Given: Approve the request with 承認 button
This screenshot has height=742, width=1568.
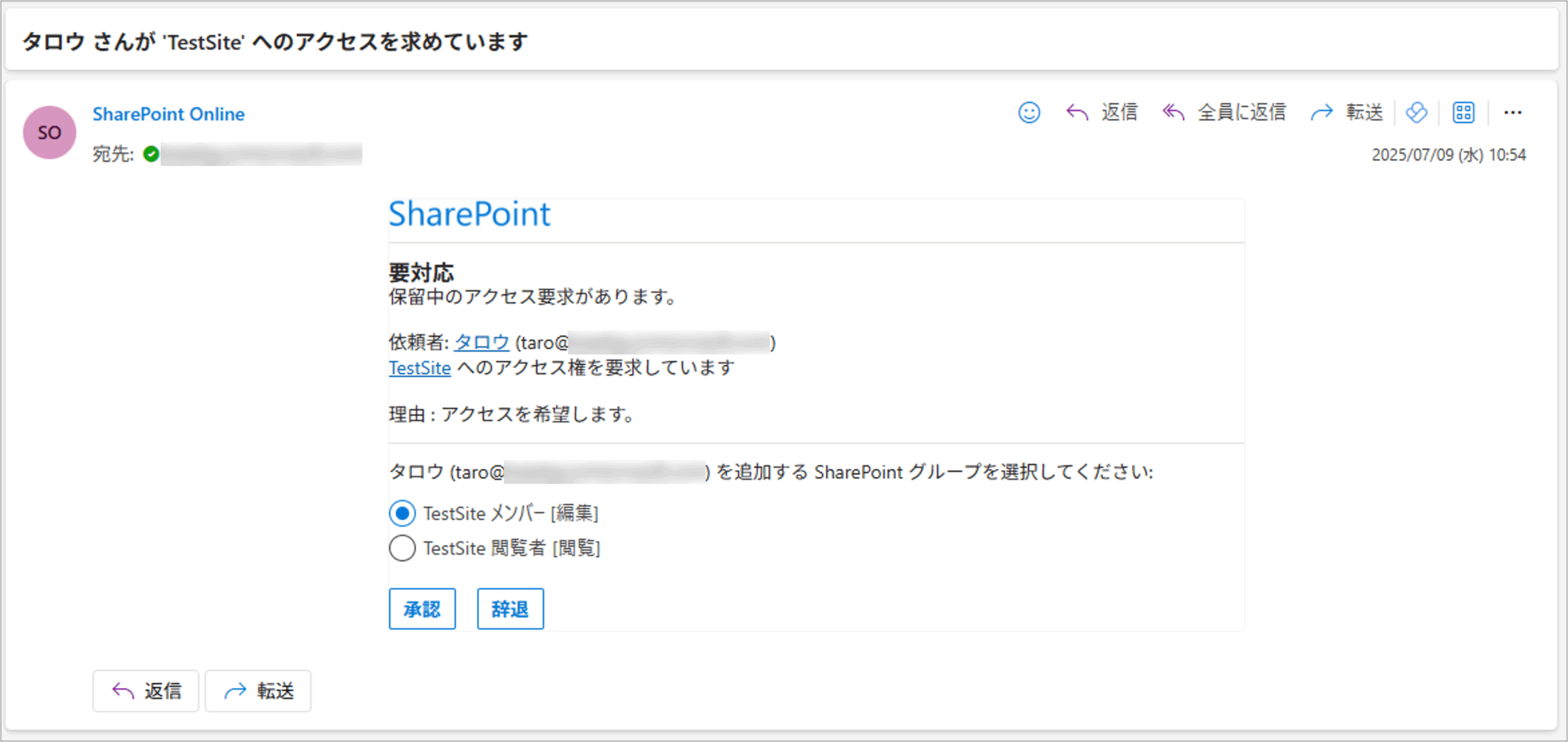Looking at the screenshot, I should tap(422, 609).
